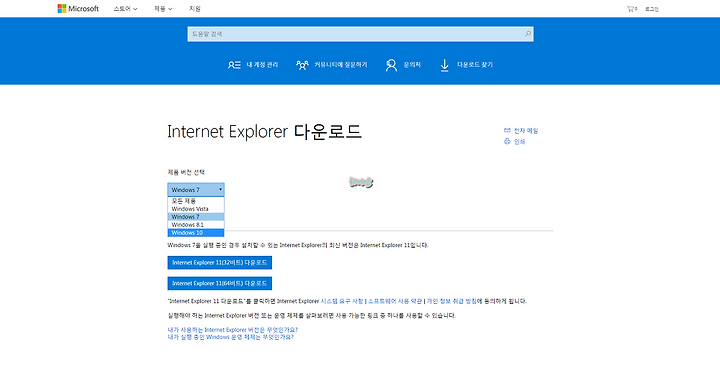Open 문의처 contact link
The width and height of the screenshot is (720, 365).
click(x=403, y=65)
